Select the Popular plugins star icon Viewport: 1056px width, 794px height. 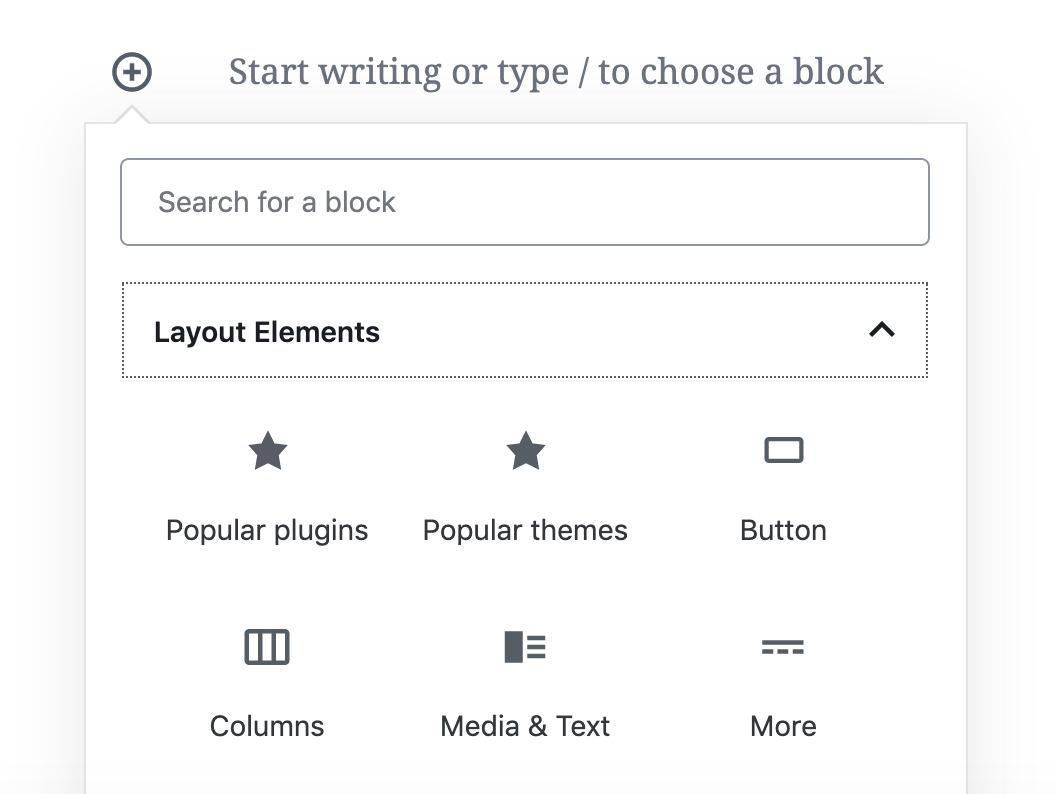click(x=267, y=451)
